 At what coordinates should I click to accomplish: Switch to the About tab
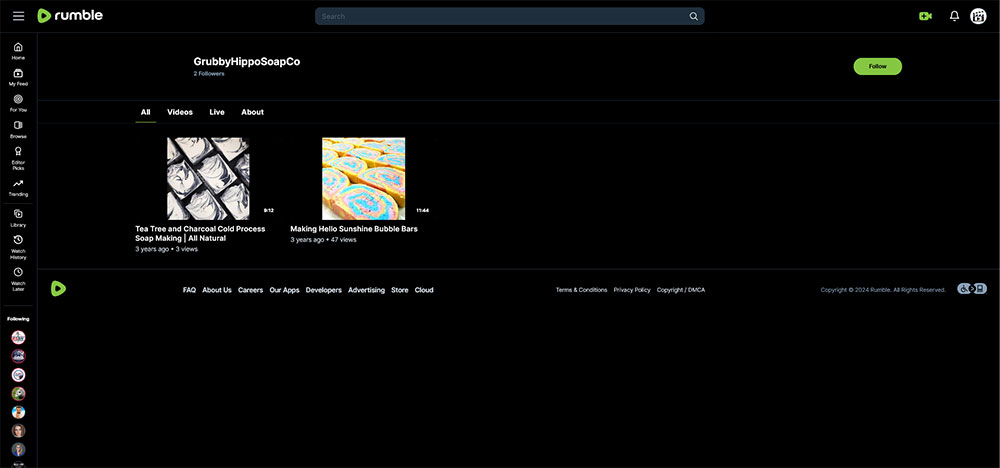pos(253,112)
